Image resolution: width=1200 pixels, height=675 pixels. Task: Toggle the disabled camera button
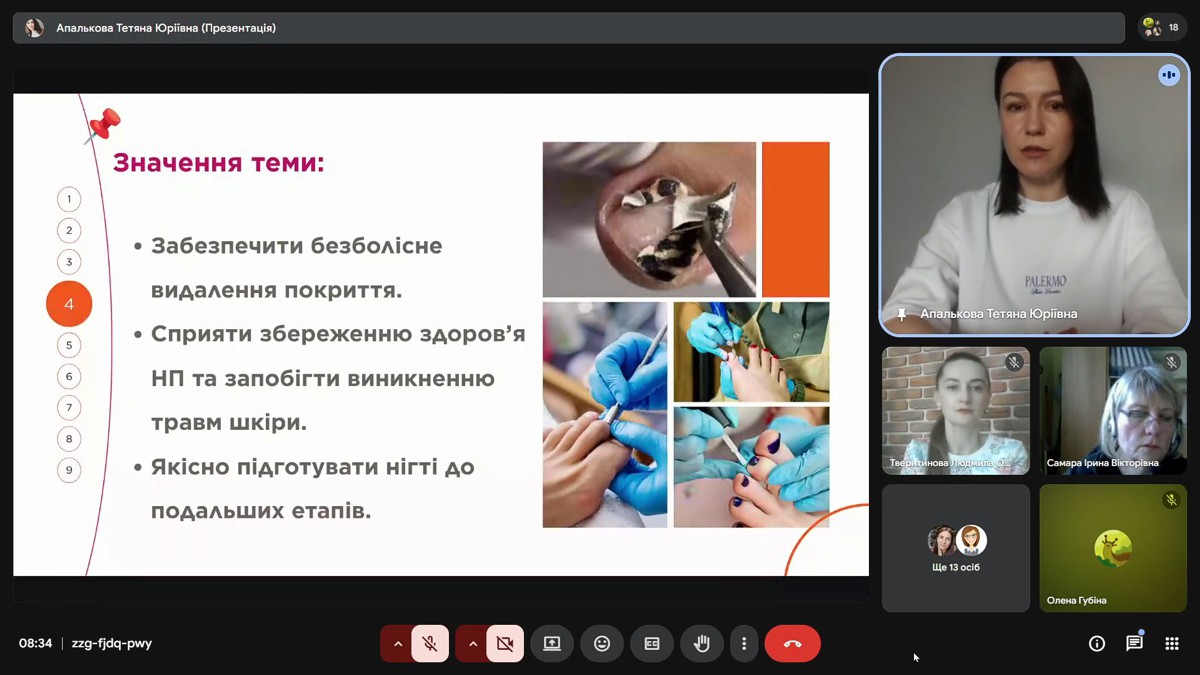click(x=505, y=644)
